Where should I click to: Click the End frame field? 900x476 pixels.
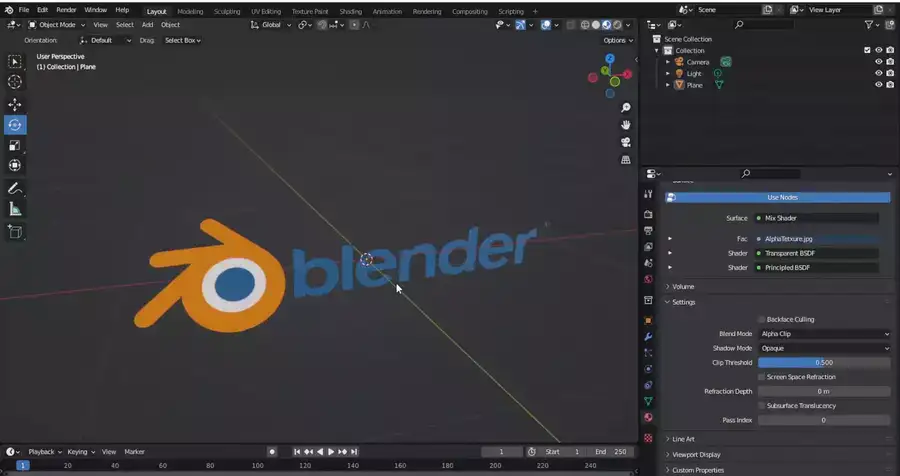click(x=611, y=452)
